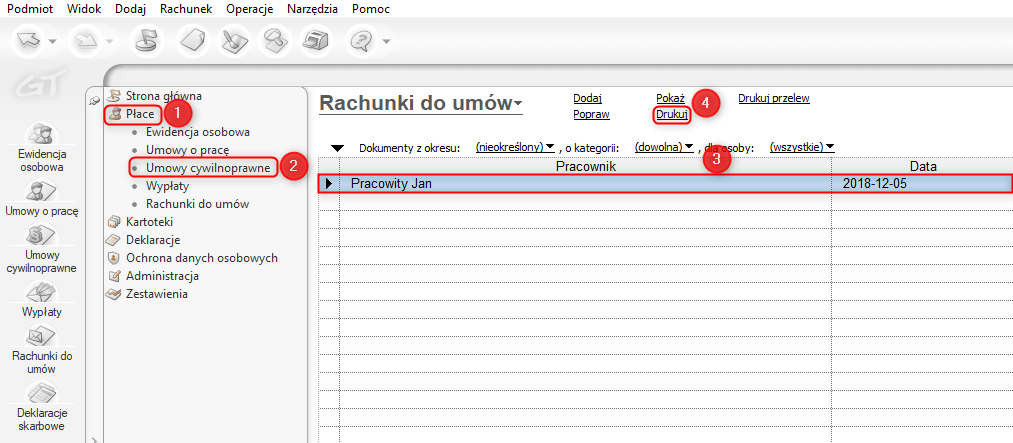This screenshot has height=443, width=1013.
Task: Open the Umowy o pracę sidebar icon
Action: (x=41, y=192)
